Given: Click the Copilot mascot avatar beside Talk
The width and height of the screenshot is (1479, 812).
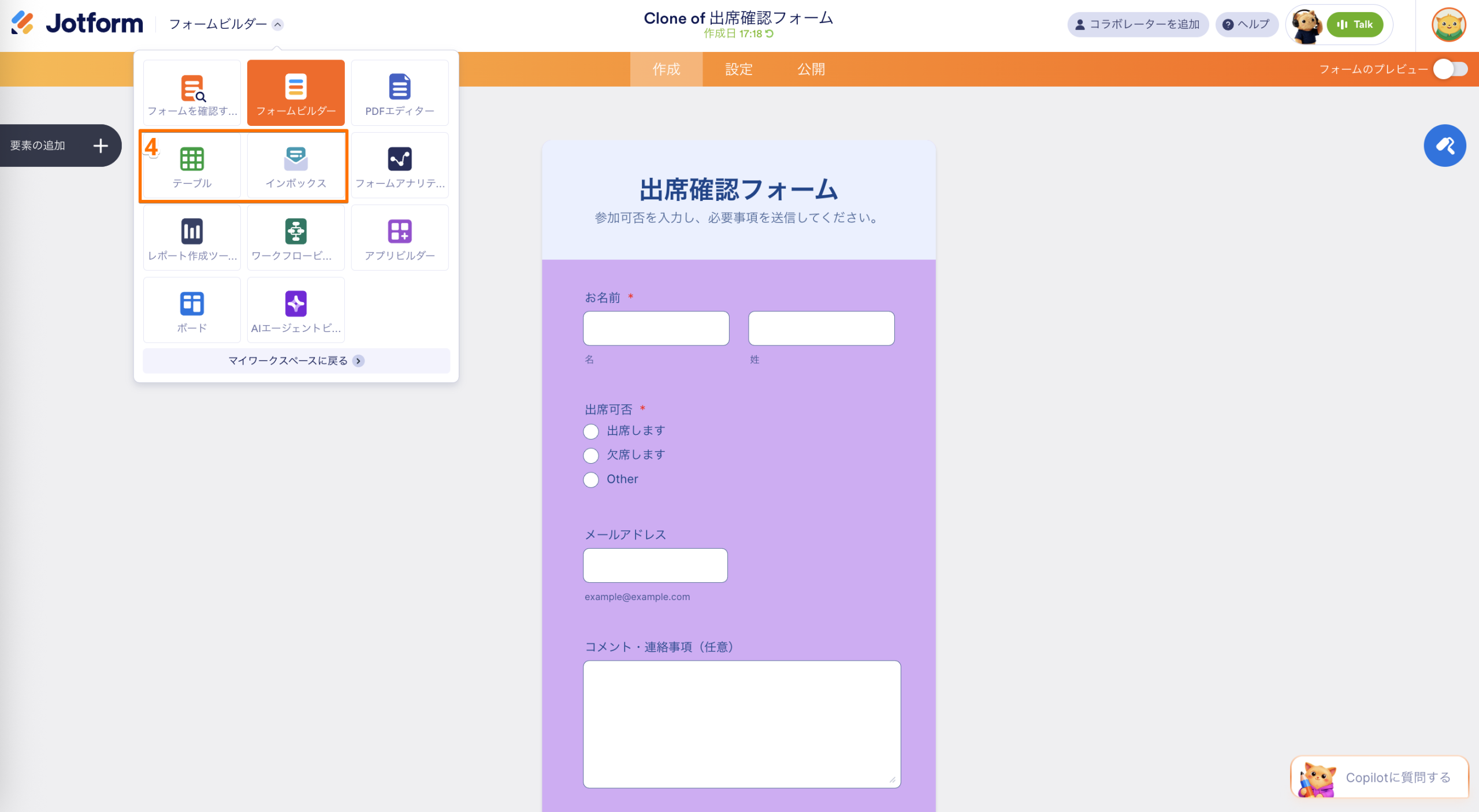Looking at the screenshot, I should 1307,25.
